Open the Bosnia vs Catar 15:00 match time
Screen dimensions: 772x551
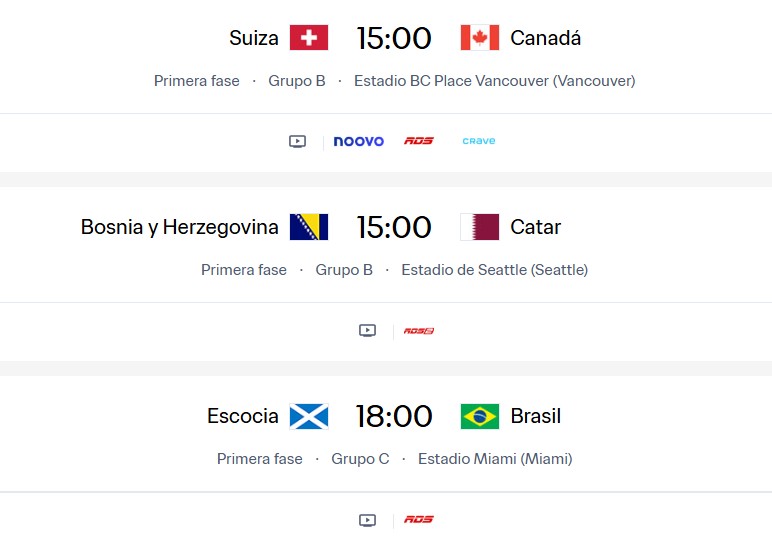[x=394, y=227]
